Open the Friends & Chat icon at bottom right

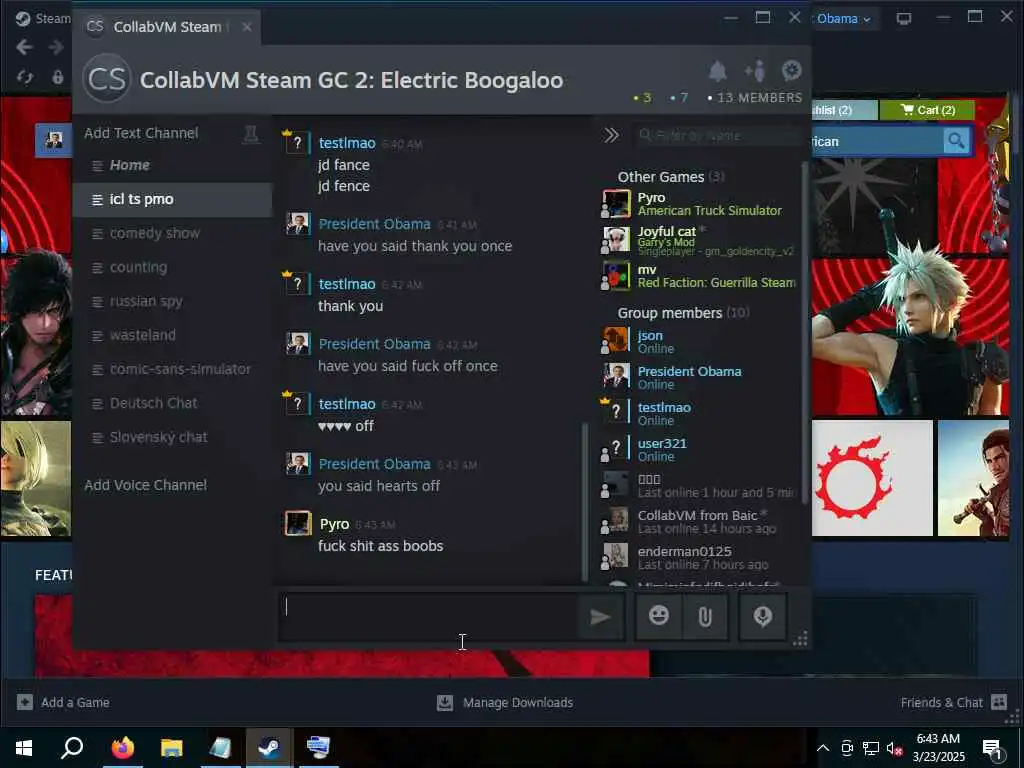point(999,702)
